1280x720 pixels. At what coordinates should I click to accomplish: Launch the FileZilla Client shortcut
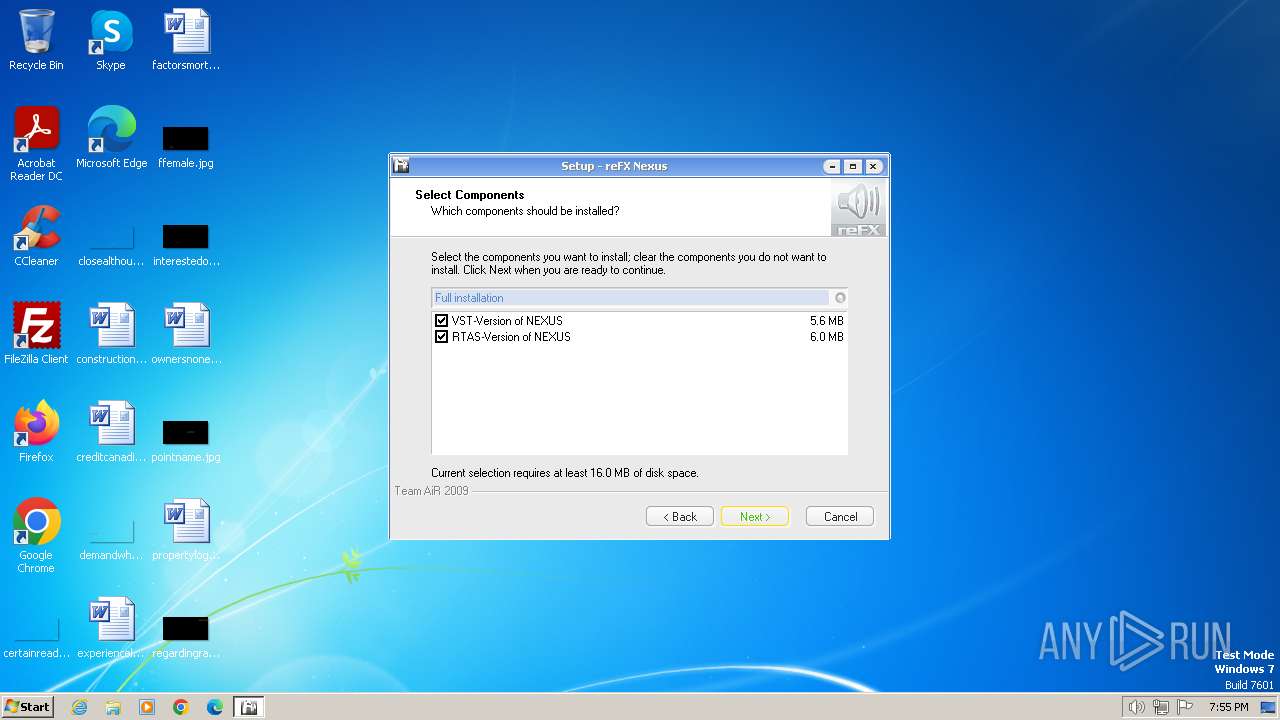coord(36,334)
